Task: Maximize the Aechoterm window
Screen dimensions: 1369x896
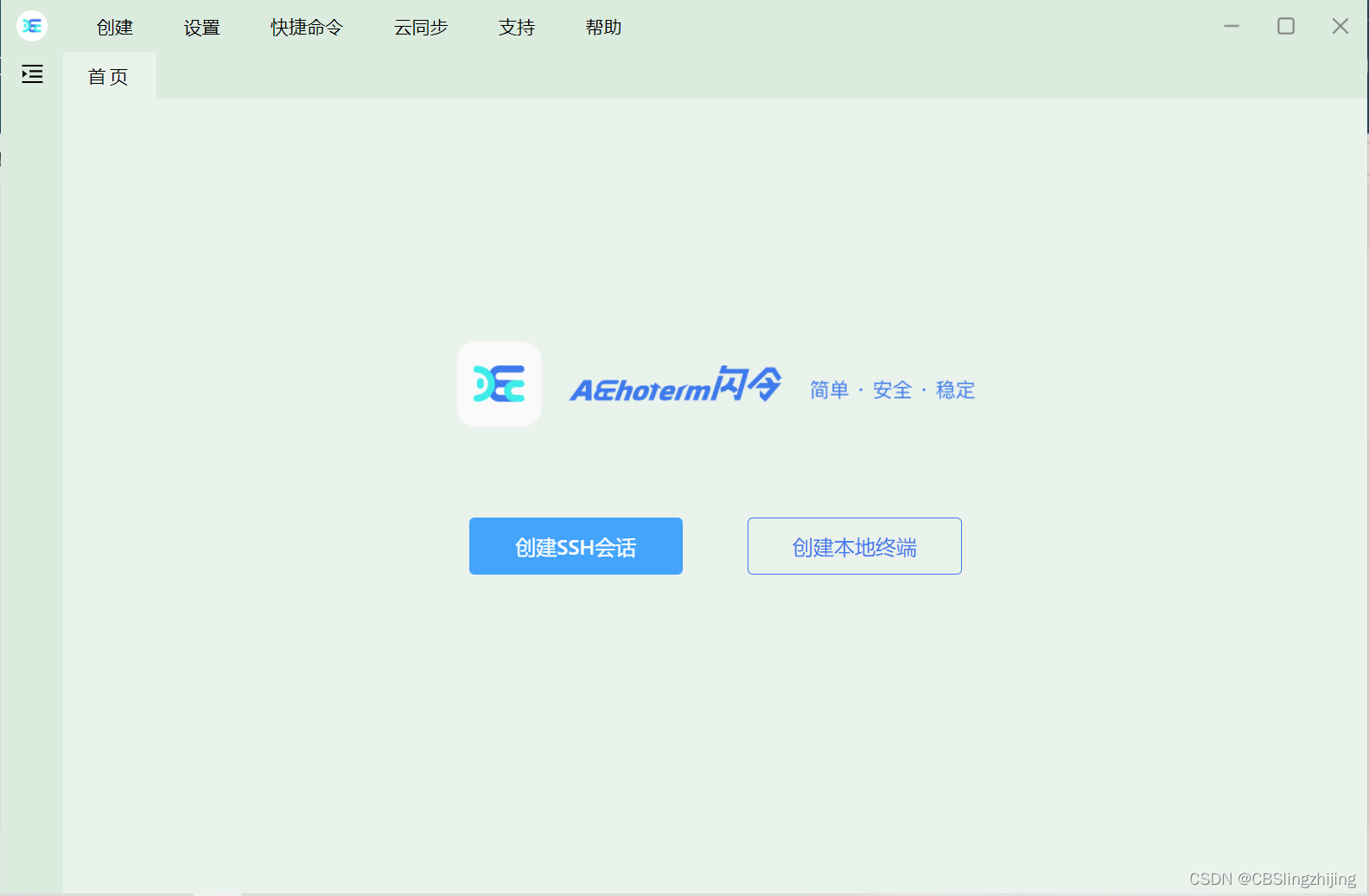Action: pos(1286,27)
